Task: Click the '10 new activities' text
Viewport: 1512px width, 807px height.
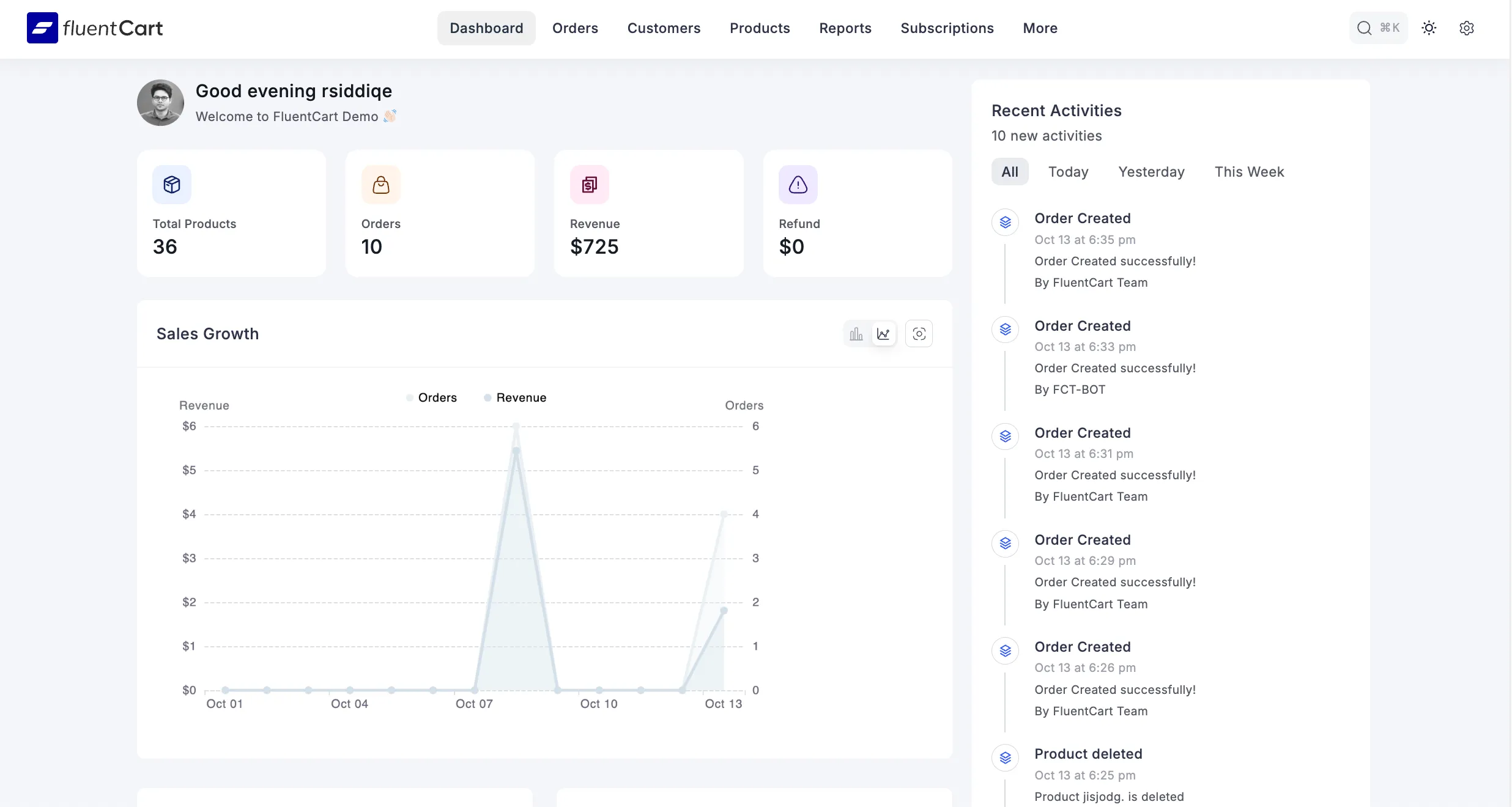Action: point(1047,136)
